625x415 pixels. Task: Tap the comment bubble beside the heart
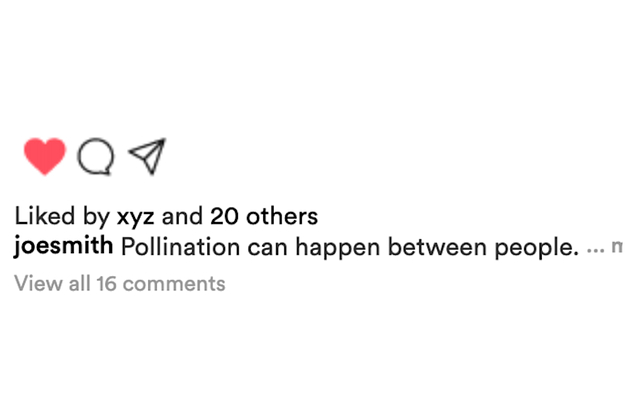(x=96, y=156)
